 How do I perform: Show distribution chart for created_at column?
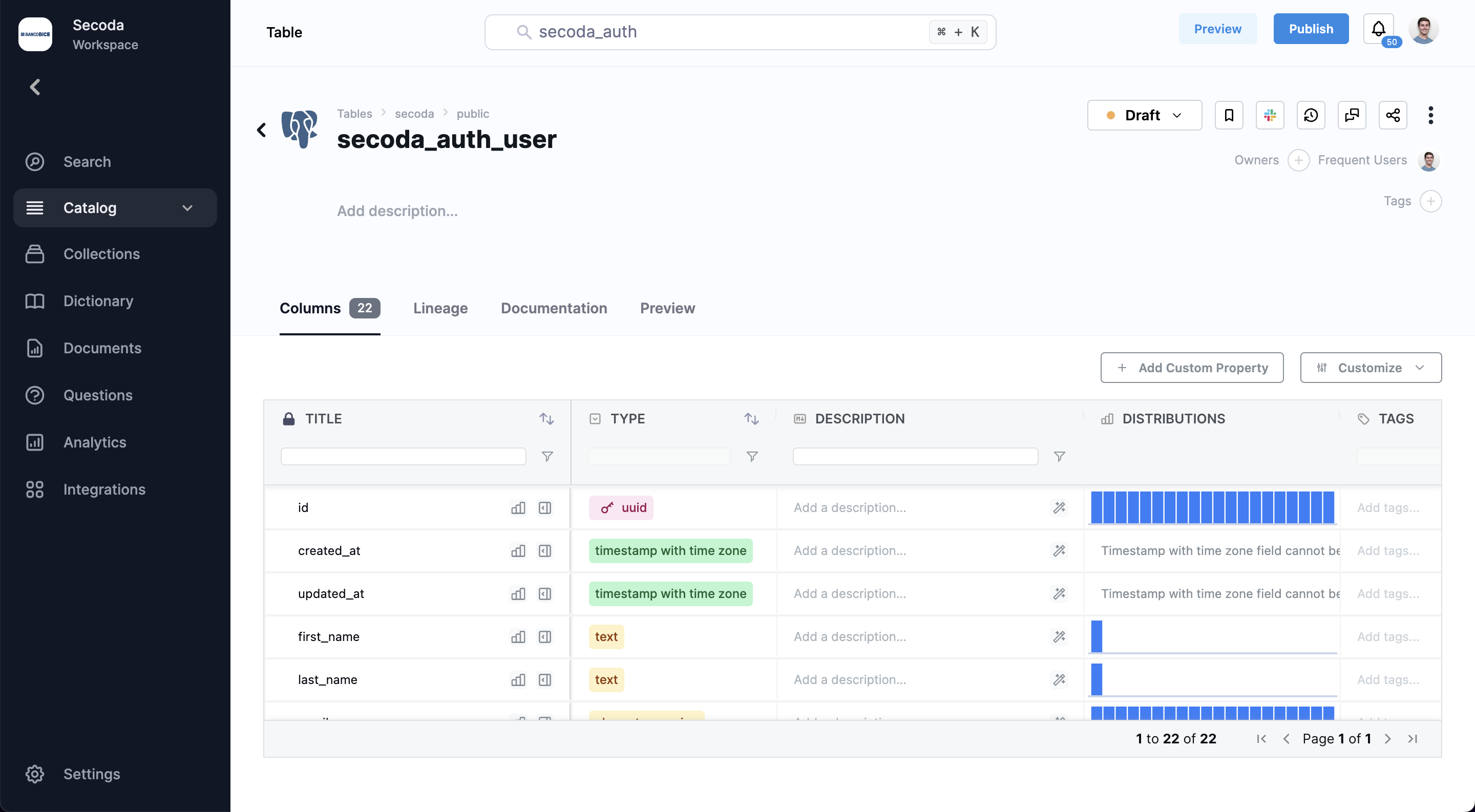pos(518,550)
